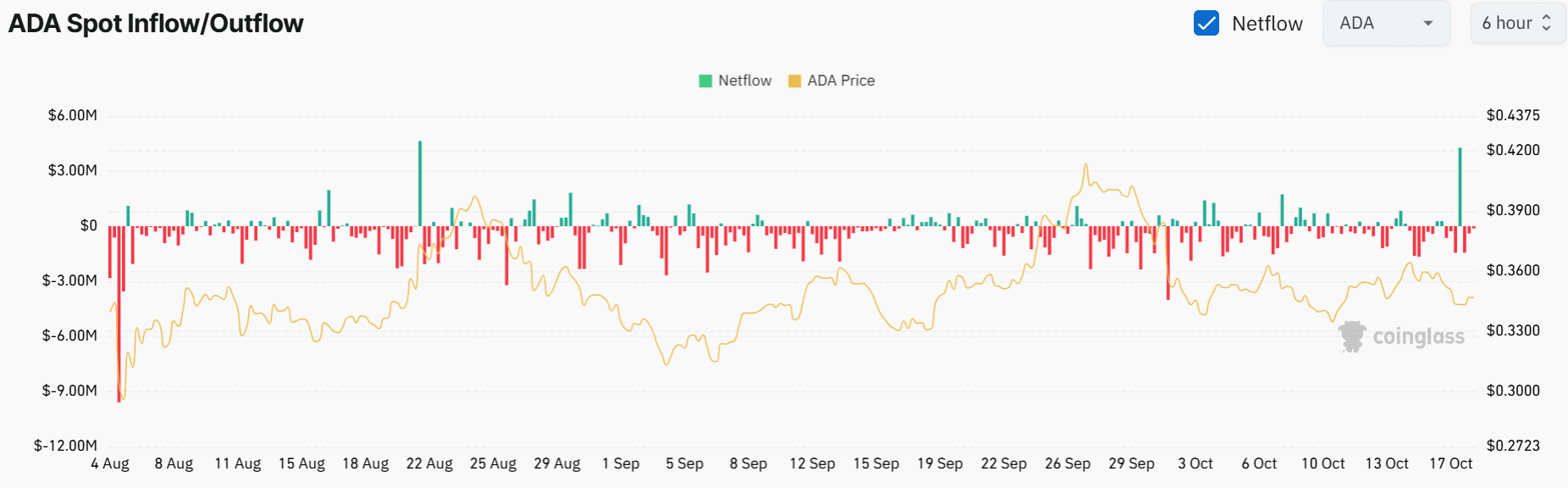The width and height of the screenshot is (1568, 488).
Task: Toggle the Netflow series via its legend text
Action: tap(744, 80)
